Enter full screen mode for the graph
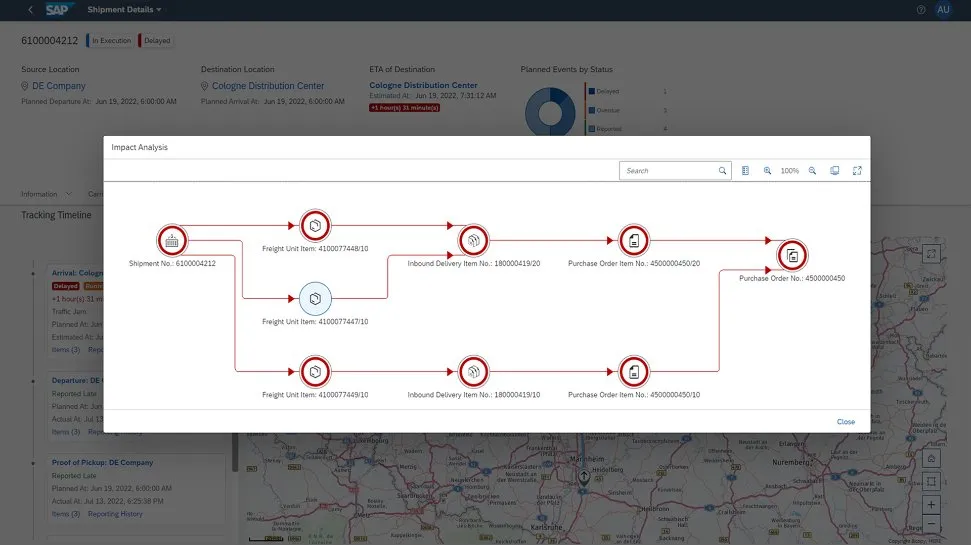The width and height of the screenshot is (971, 545). (x=857, y=171)
